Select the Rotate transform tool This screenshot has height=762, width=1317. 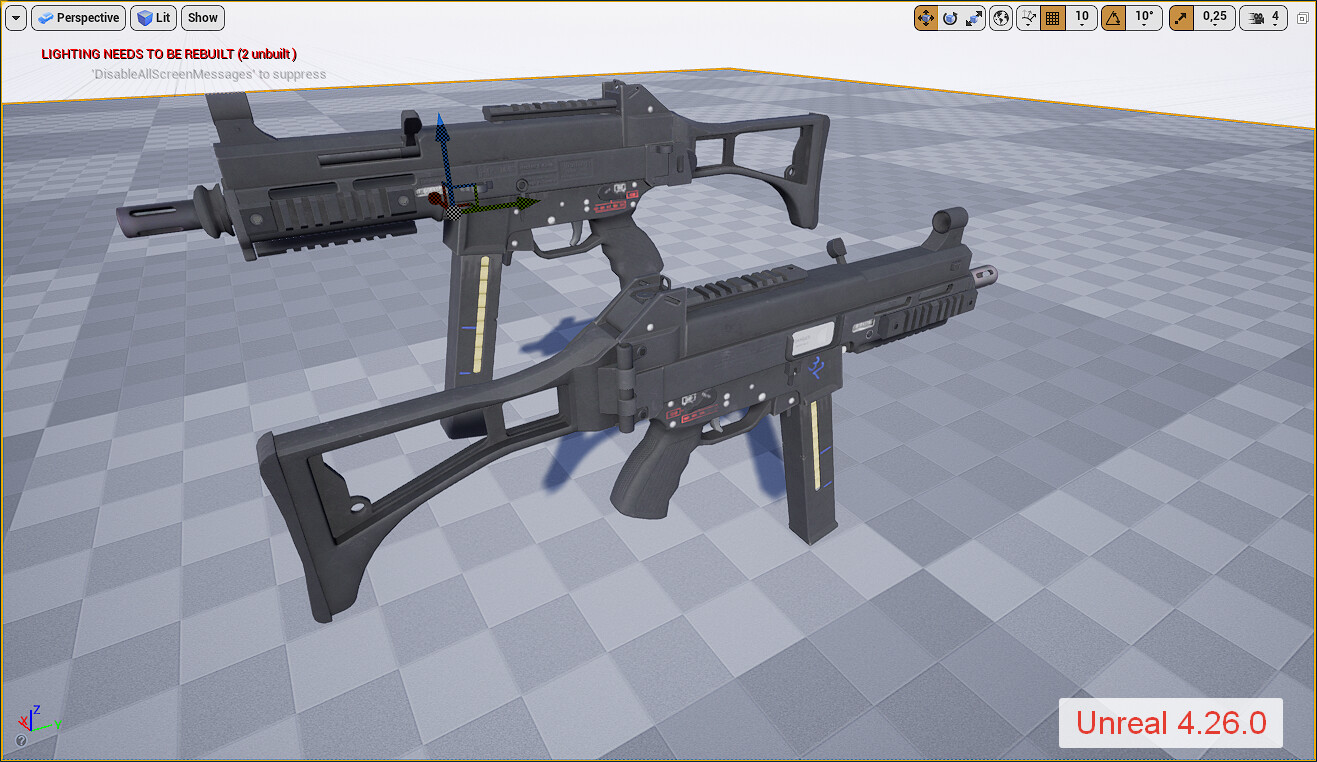point(950,17)
